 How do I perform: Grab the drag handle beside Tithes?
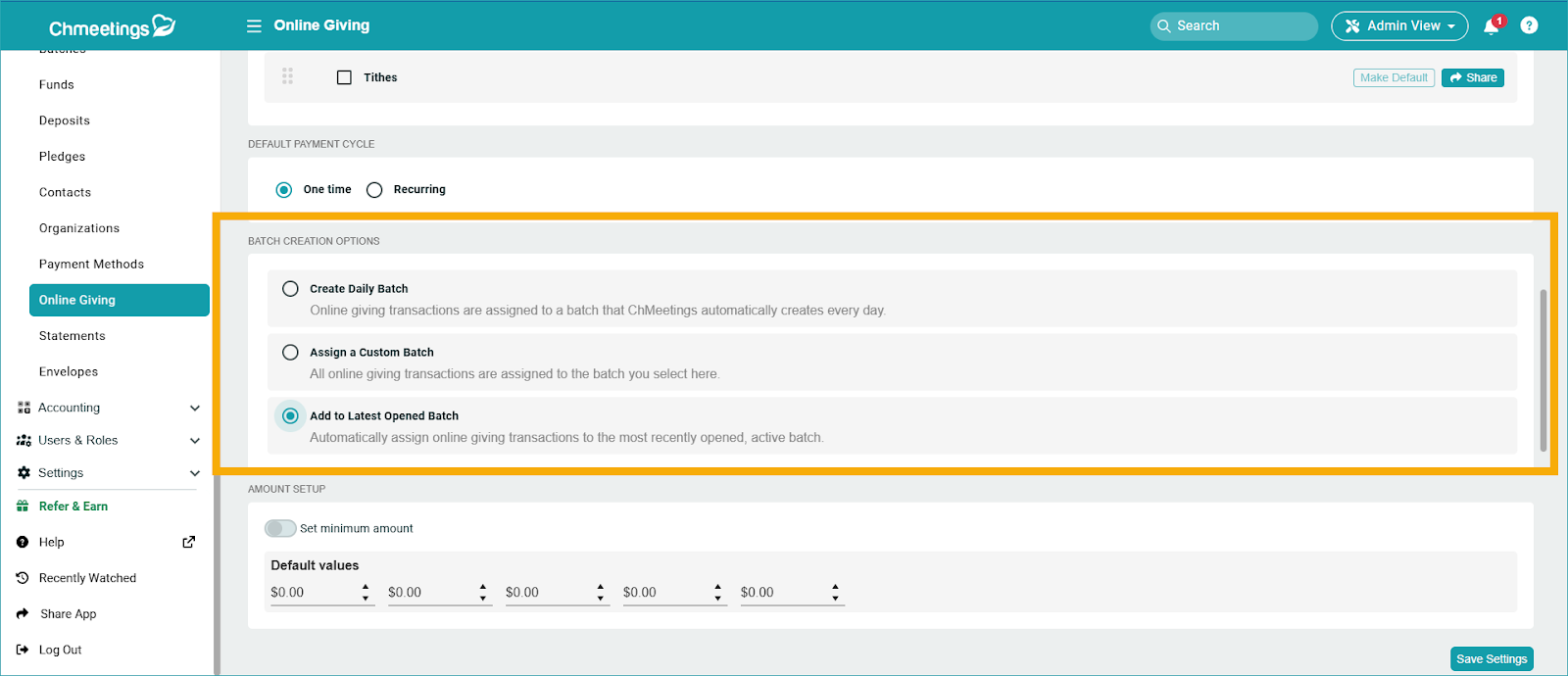point(287,76)
